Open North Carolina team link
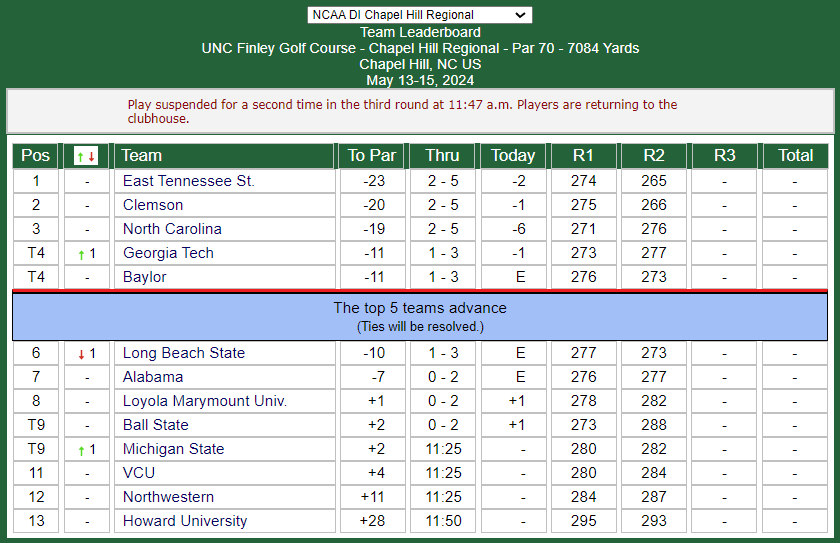The width and height of the screenshot is (840, 543). 172,229
